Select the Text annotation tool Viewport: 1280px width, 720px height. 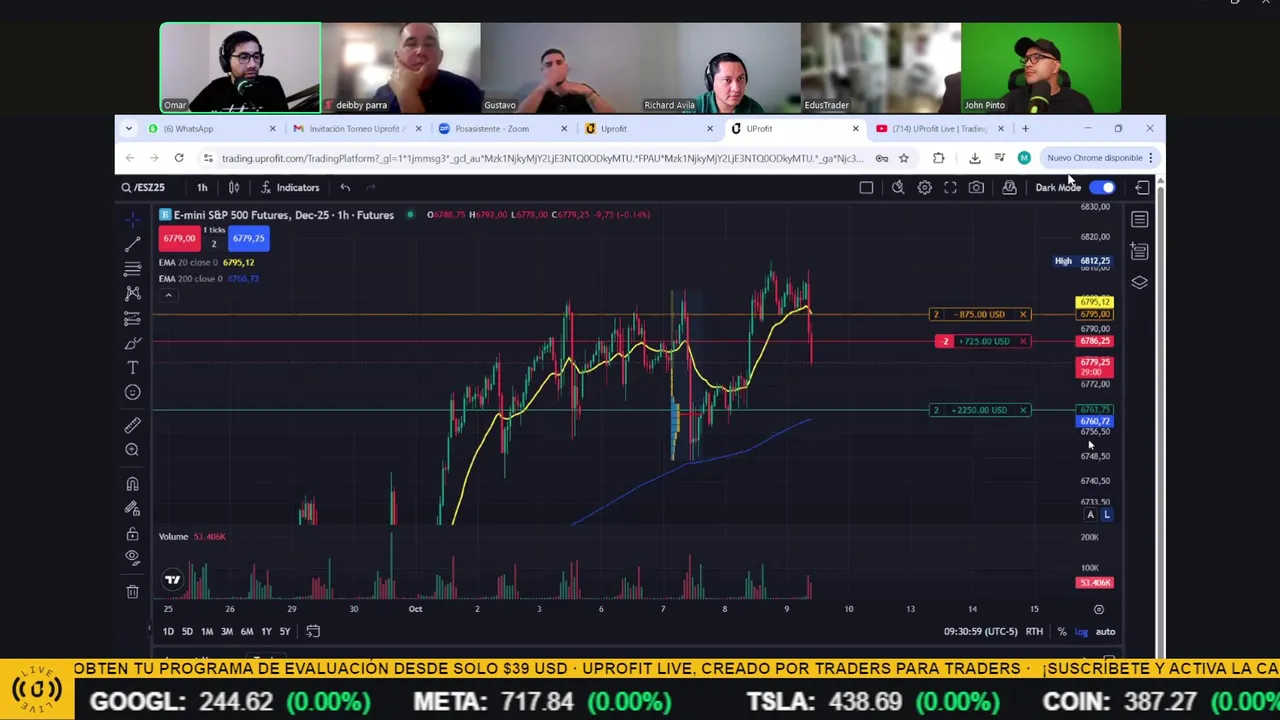click(132, 368)
